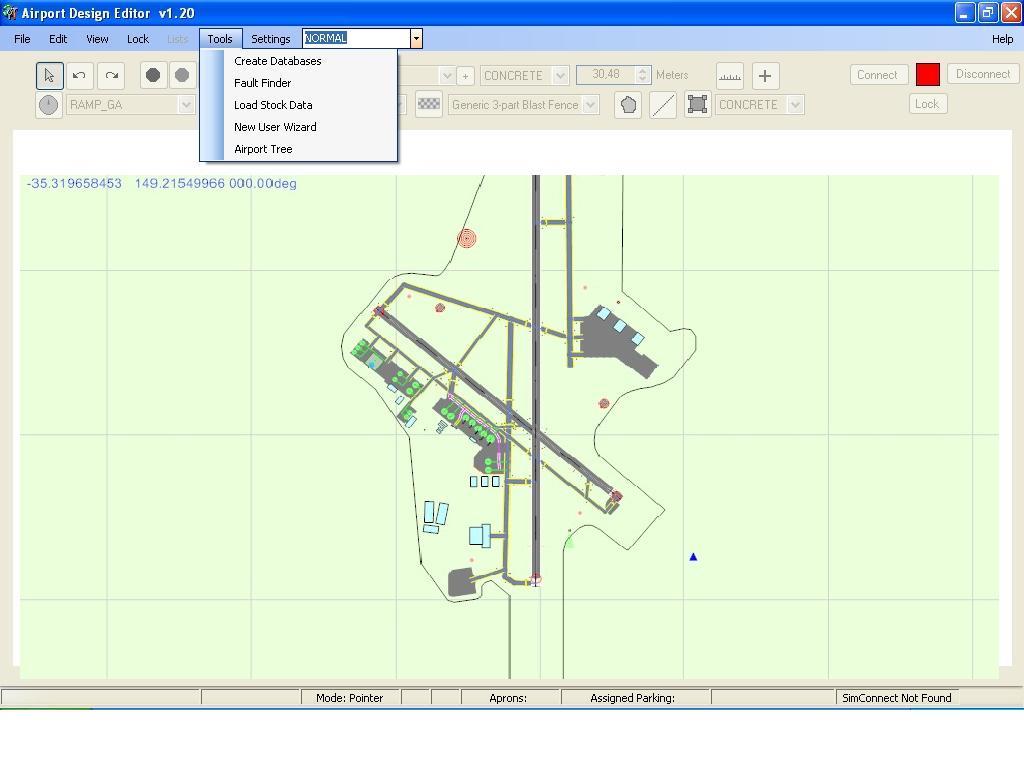
Task: Select Airport Tree menu entry
Action: click(263, 149)
